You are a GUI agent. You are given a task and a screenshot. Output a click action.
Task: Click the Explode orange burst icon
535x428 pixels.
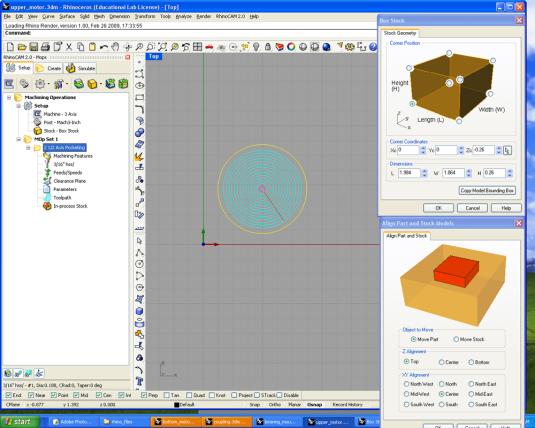pos(139,157)
